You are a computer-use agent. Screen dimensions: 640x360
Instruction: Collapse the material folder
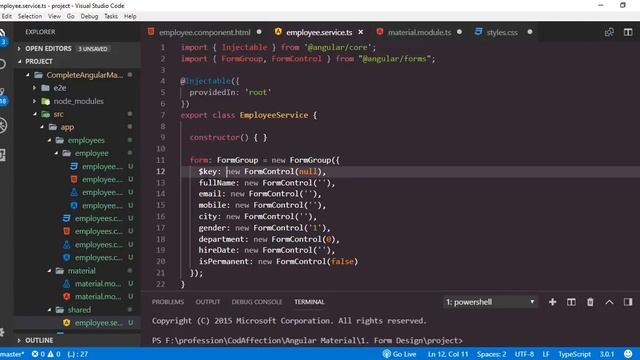click(x=49, y=271)
